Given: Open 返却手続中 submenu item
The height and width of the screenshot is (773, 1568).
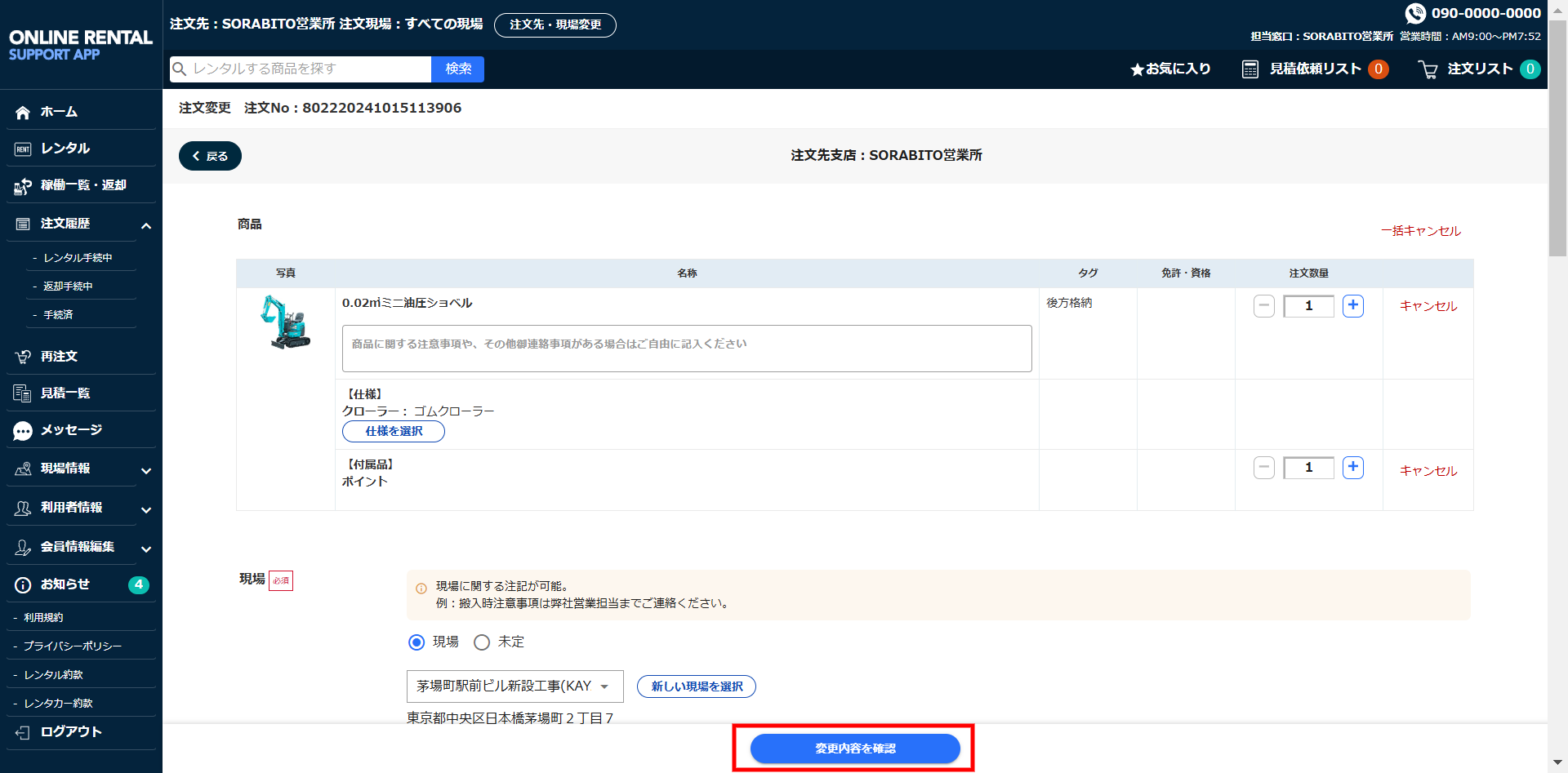Looking at the screenshot, I should pyautogui.click(x=68, y=287).
